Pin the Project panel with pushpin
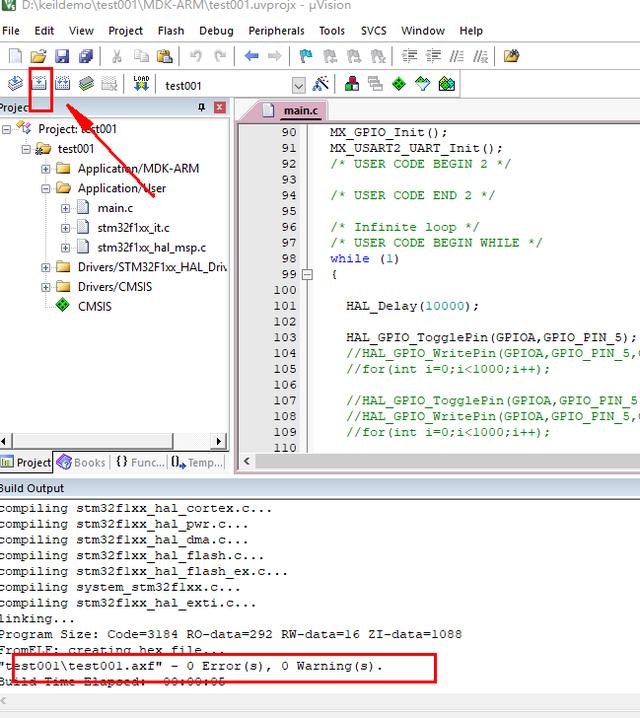This screenshot has width=640, height=718. point(201,107)
